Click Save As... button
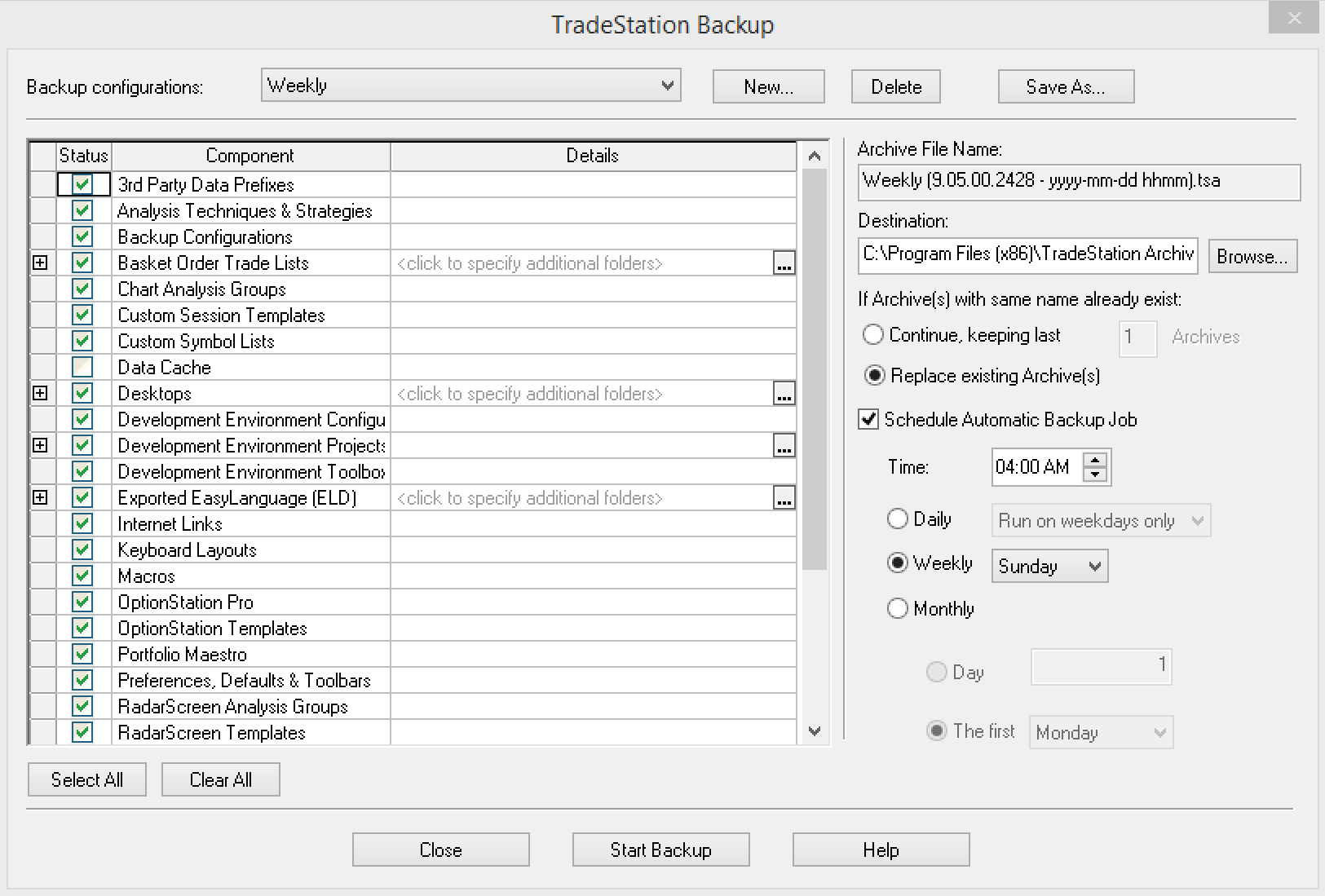Viewport: 1325px width, 896px height. pos(1066,86)
